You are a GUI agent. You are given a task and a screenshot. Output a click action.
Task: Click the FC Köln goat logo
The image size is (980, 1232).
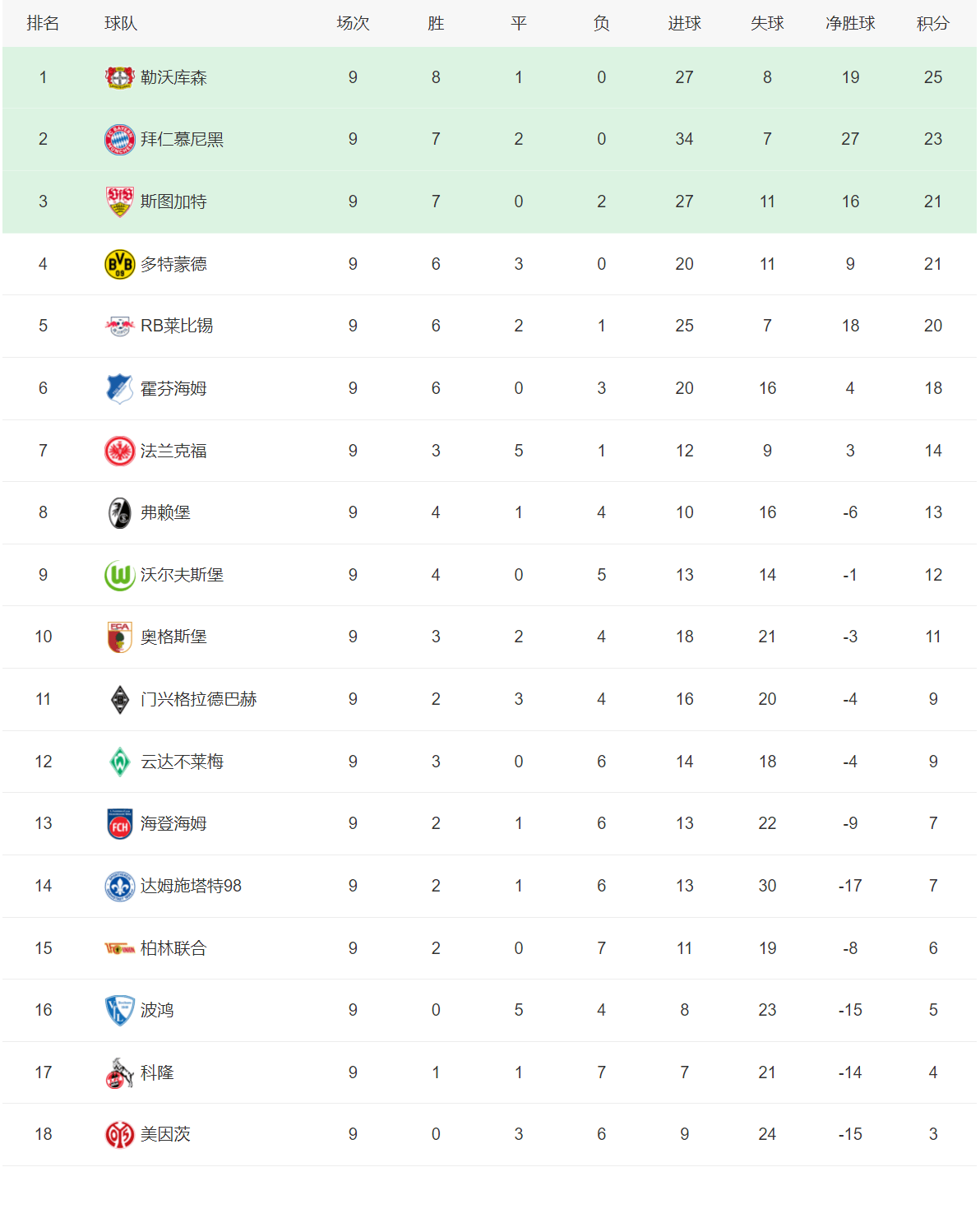pyautogui.click(x=120, y=1072)
